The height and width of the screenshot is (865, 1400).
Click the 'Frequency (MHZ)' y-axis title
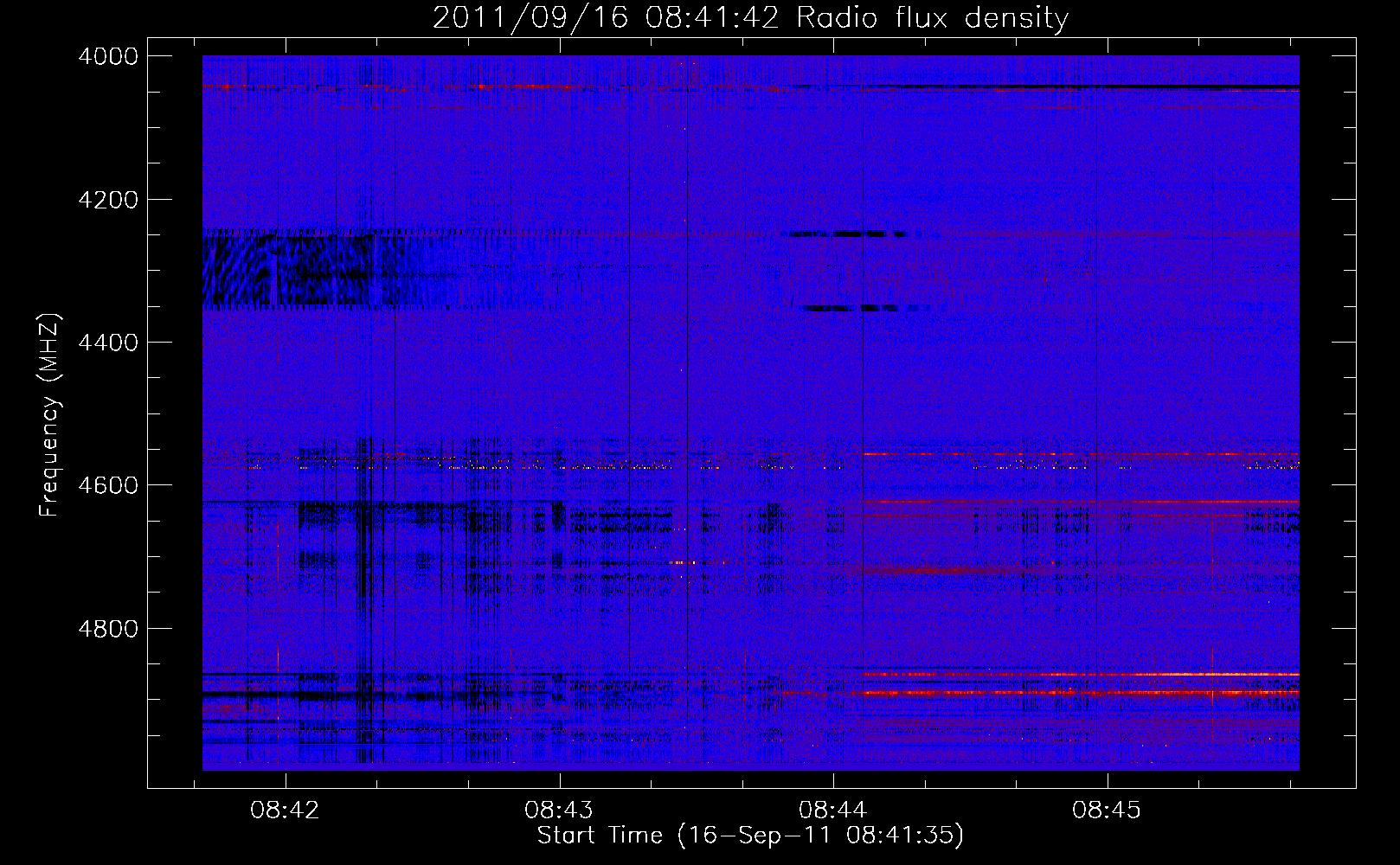point(50,415)
